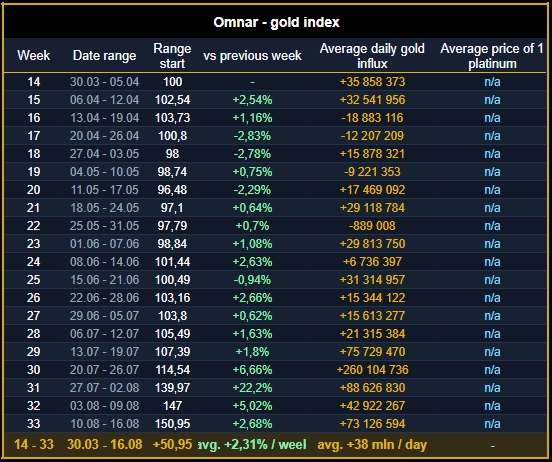Image resolution: width=552 pixels, height=462 pixels.
Task: Click date range 13.04 - 19.04
Action: [105, 118]
